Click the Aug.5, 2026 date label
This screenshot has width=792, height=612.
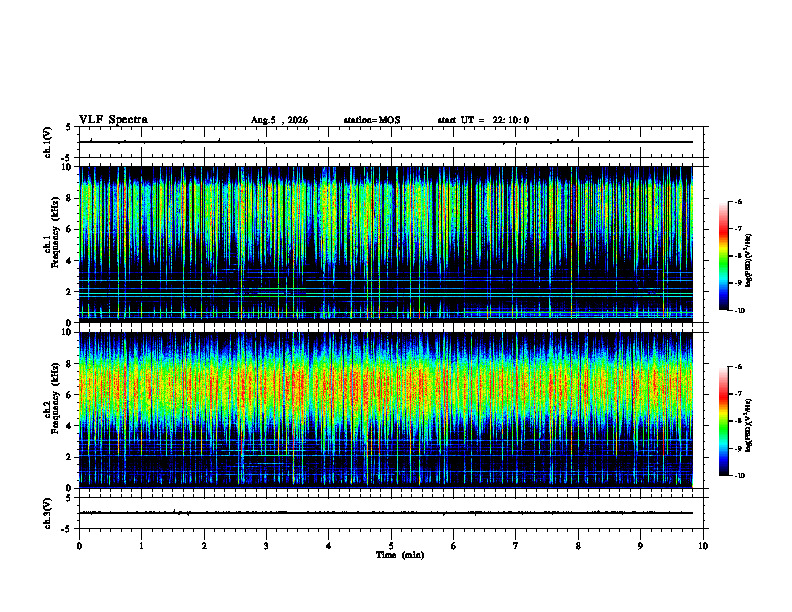tap(279, 120)
